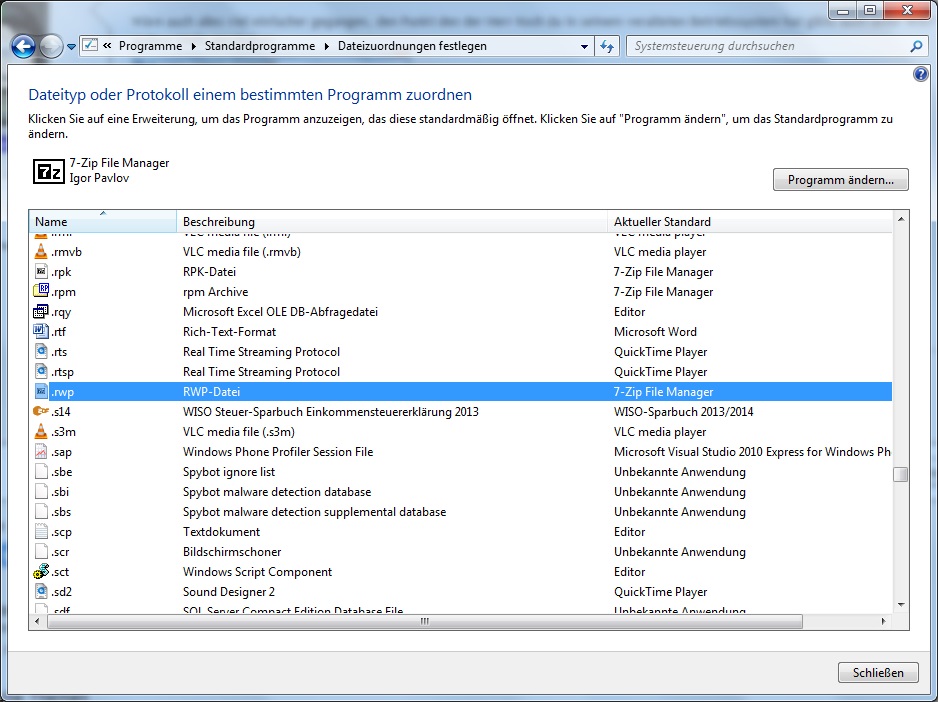Viewport: 938px width, 702px height.
Task: Select the Bildschirmschoner row
Action: tap(460, 552)
